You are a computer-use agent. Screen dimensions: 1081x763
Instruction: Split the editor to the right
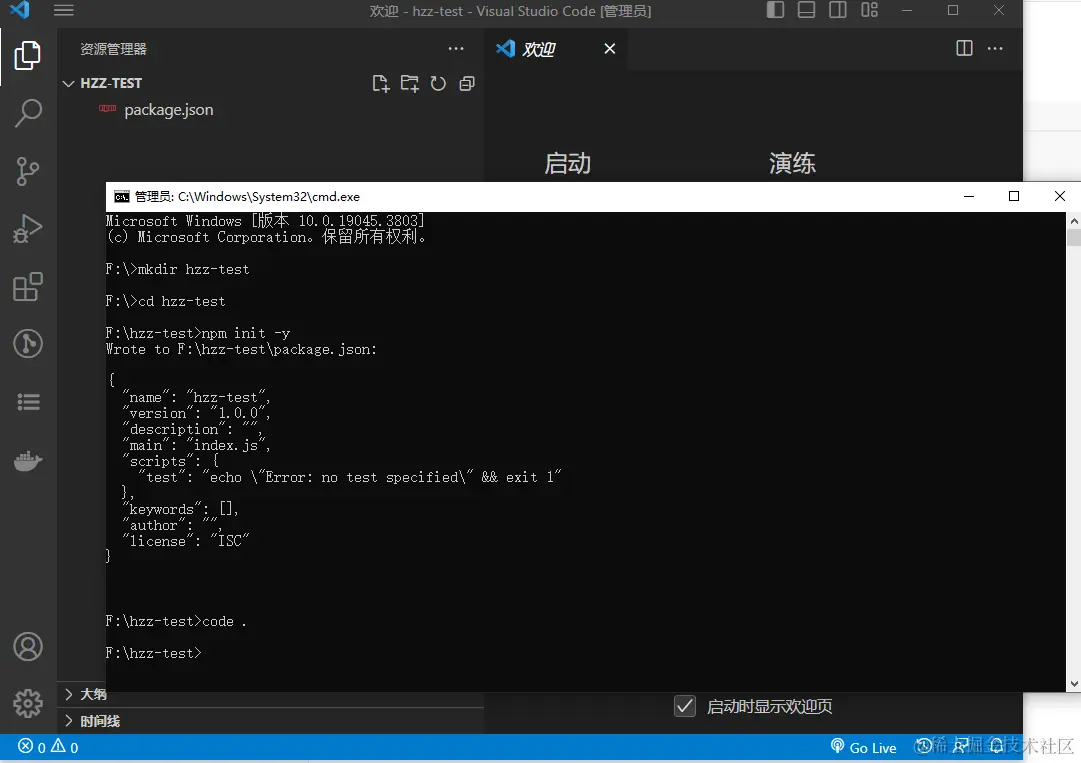point(964,48)
